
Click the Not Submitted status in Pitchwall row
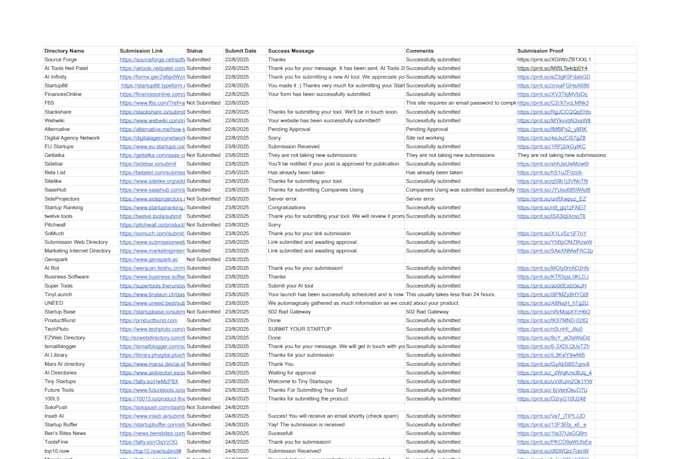coord(203,225)
